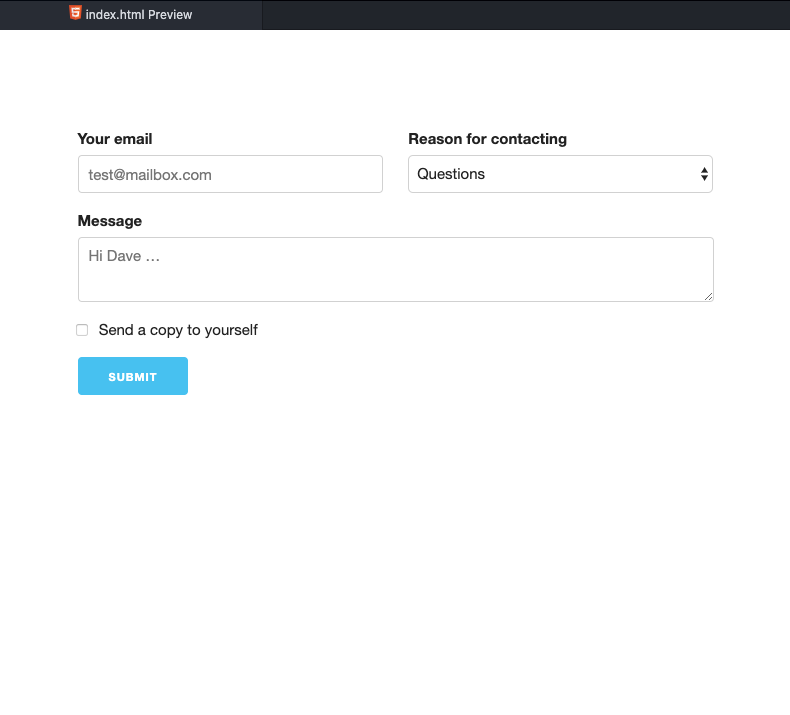Click the 'SUBMIT' text on the button
The height and width of the screenshot is (715, 790).
click(133, 377)
